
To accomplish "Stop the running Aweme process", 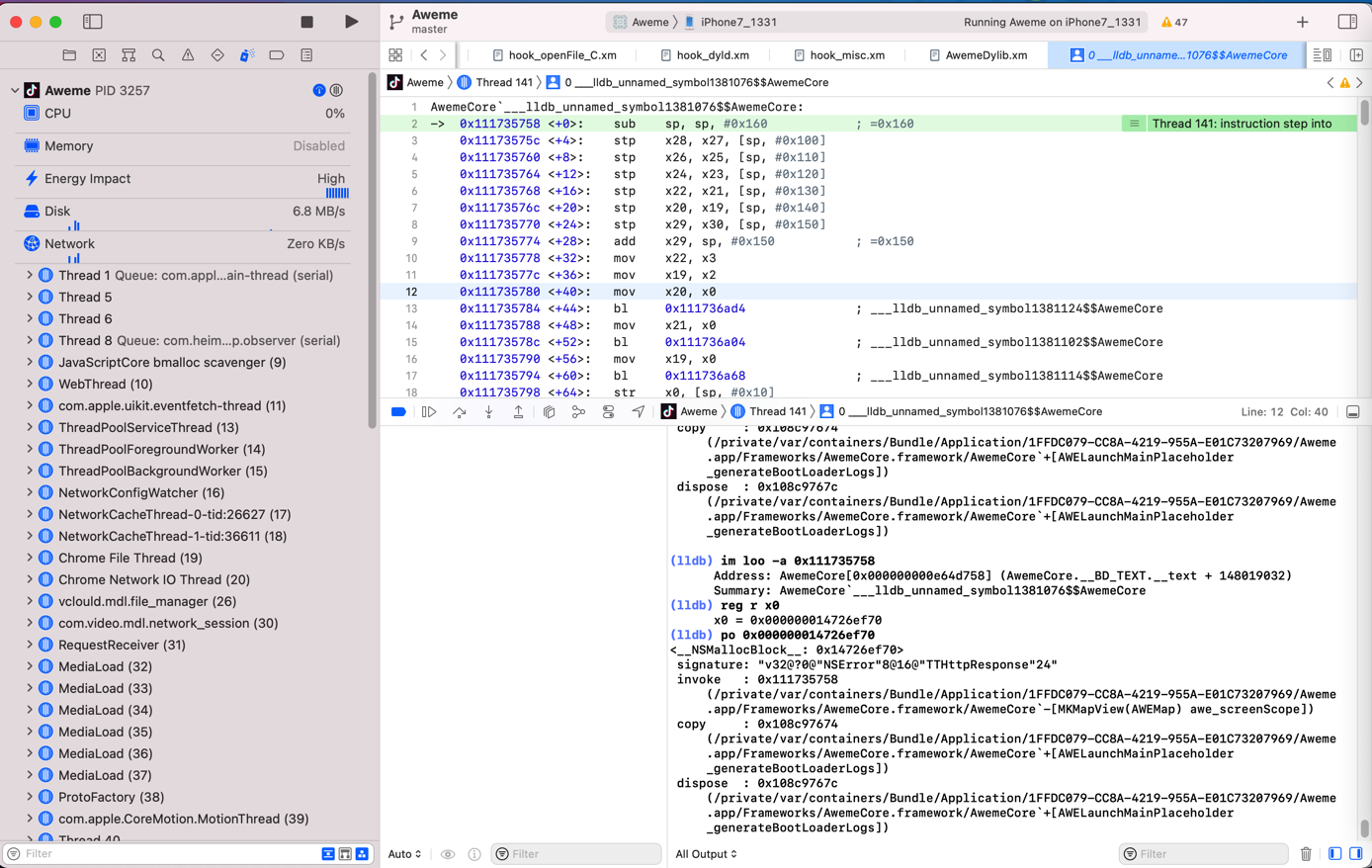I will pos(306,22).
